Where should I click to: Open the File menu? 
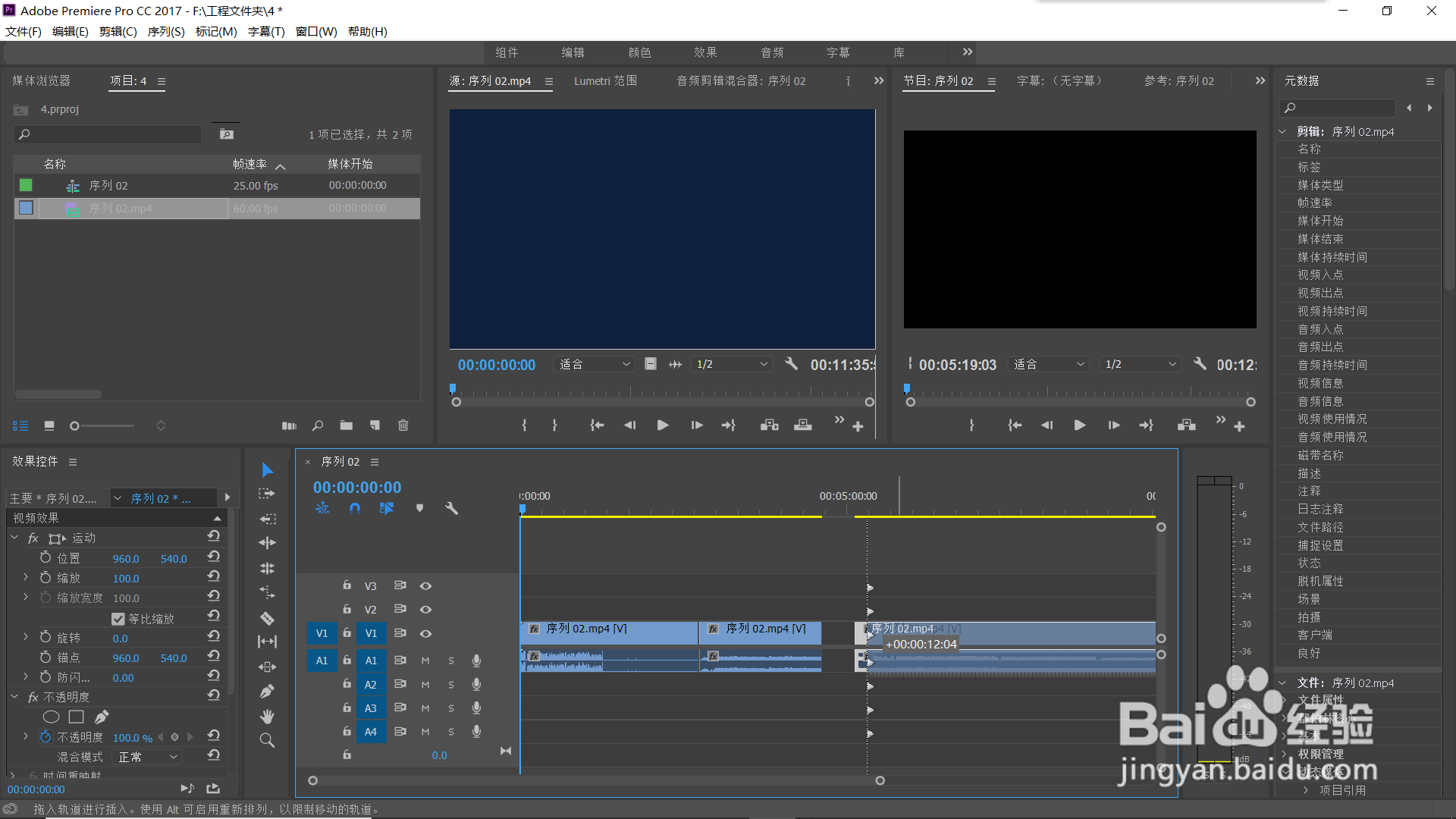click(x=24, y=31)
